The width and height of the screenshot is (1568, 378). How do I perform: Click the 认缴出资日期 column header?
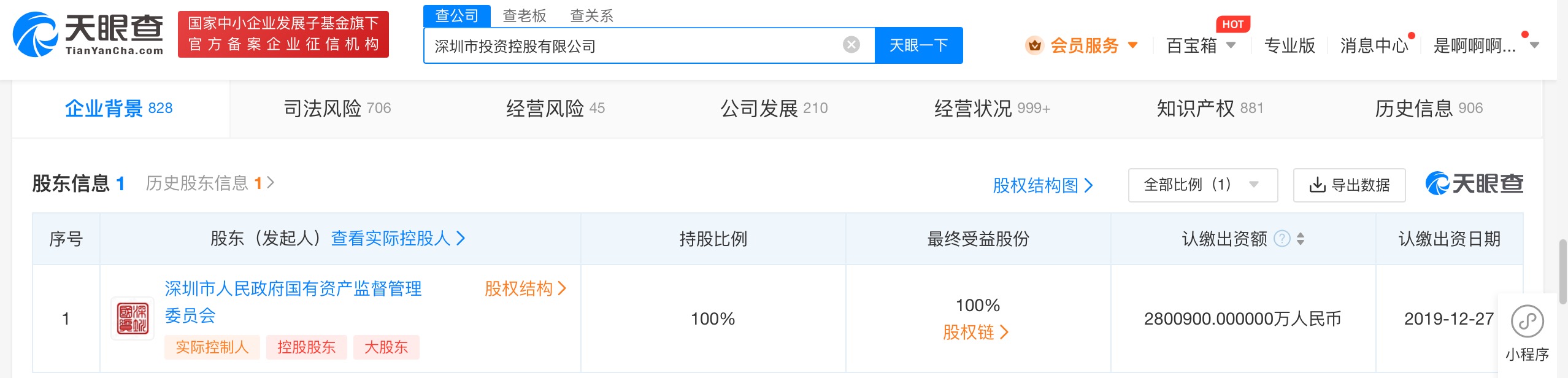1449,239
